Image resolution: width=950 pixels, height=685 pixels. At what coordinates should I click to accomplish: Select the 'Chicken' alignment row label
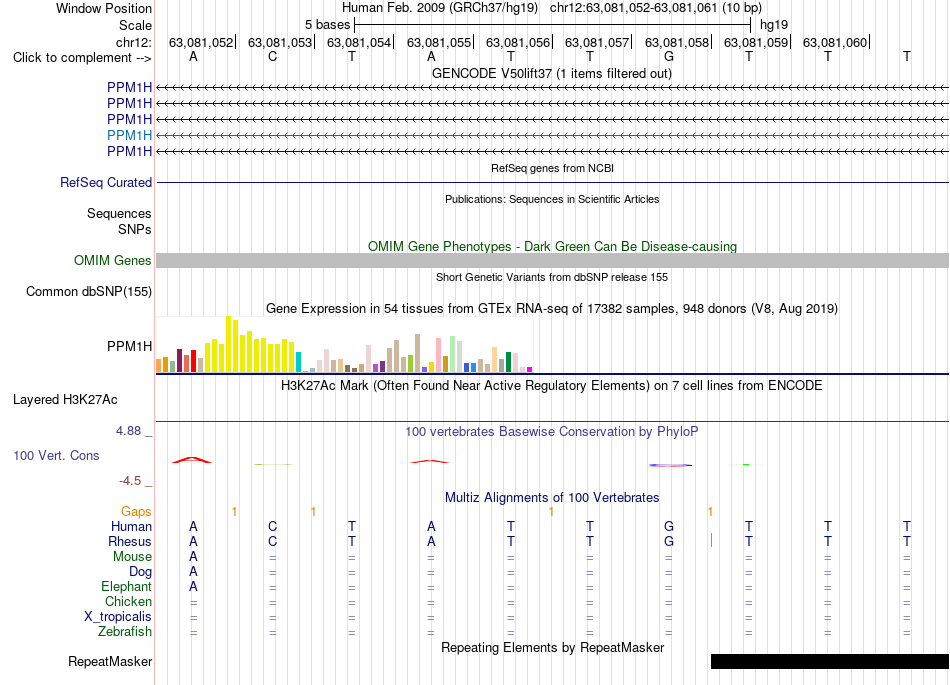click(128, 601)
